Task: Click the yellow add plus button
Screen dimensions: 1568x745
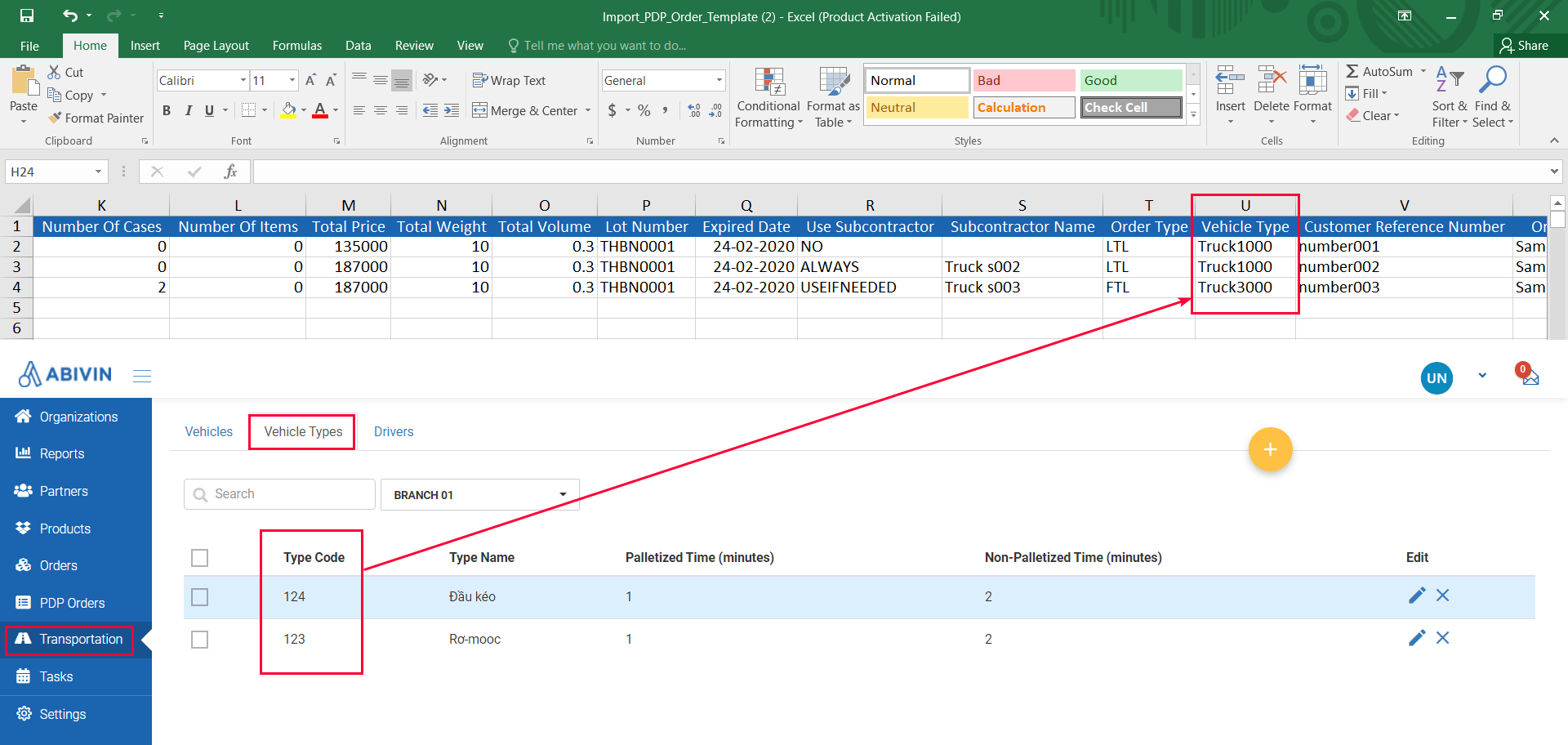Action: point(1270,449)
